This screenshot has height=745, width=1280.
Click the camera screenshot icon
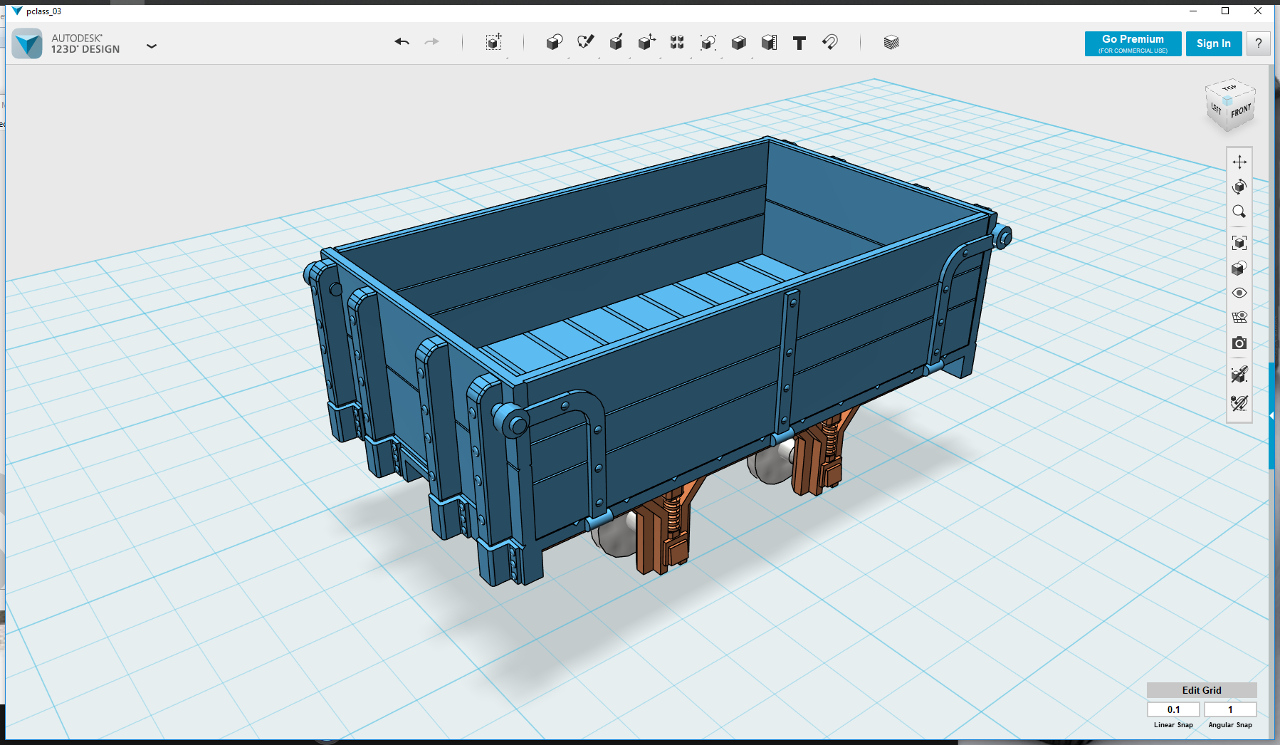pos(1240,343)
